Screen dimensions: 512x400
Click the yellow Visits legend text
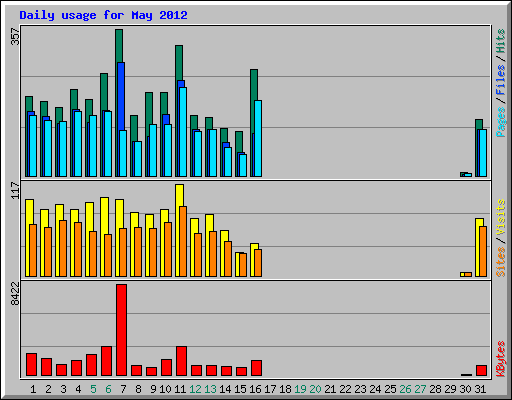click(x=501, y=218)
